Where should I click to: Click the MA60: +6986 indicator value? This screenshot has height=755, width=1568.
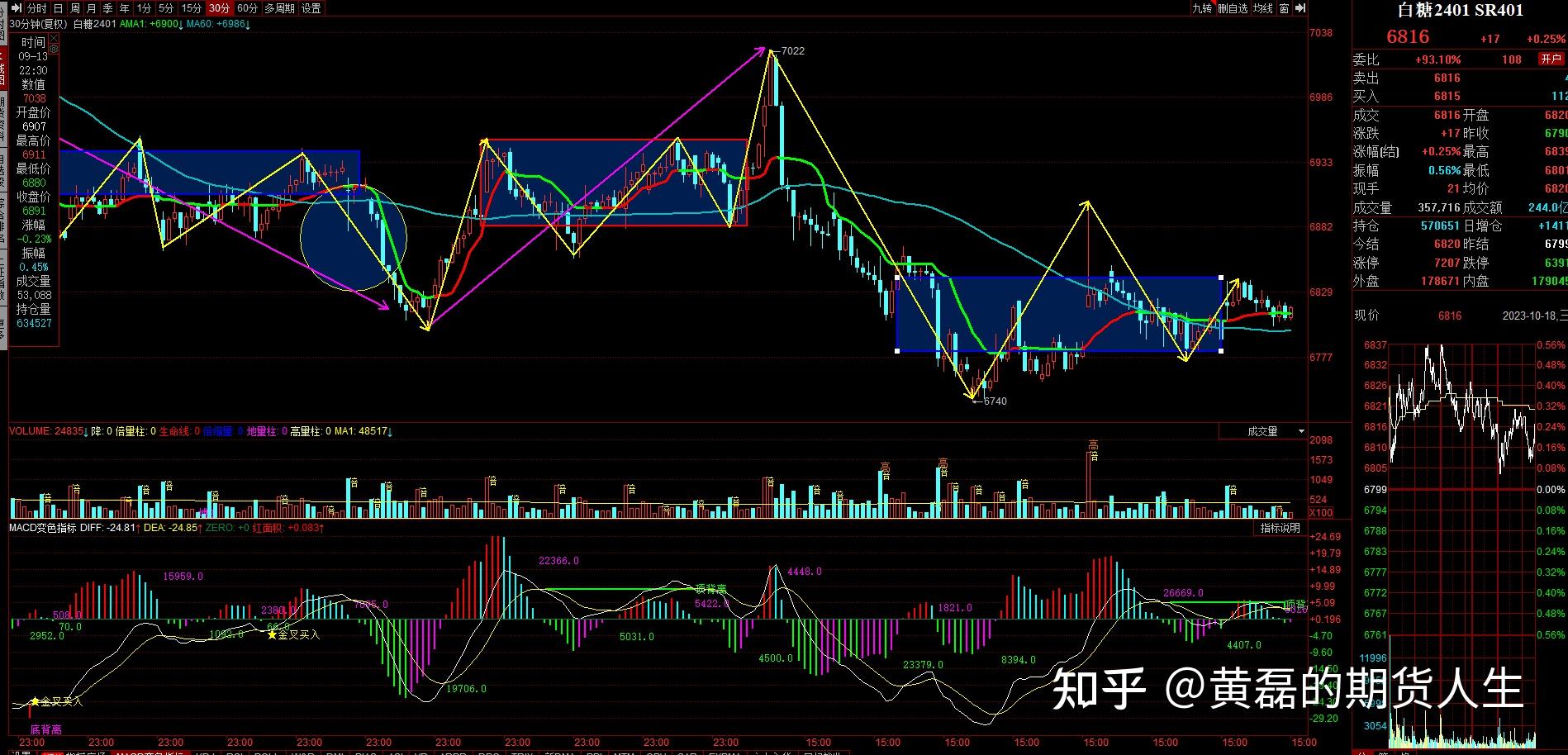pyautogui.click(x=218, y=24)
